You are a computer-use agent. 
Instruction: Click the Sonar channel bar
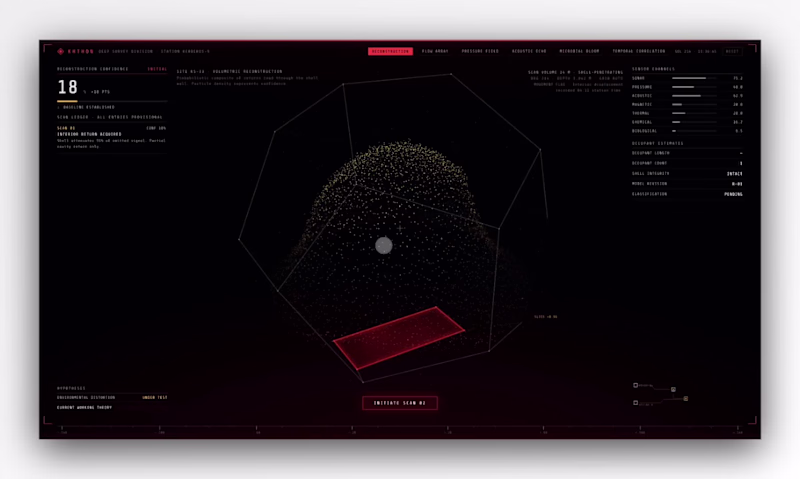tap(694, 79)
